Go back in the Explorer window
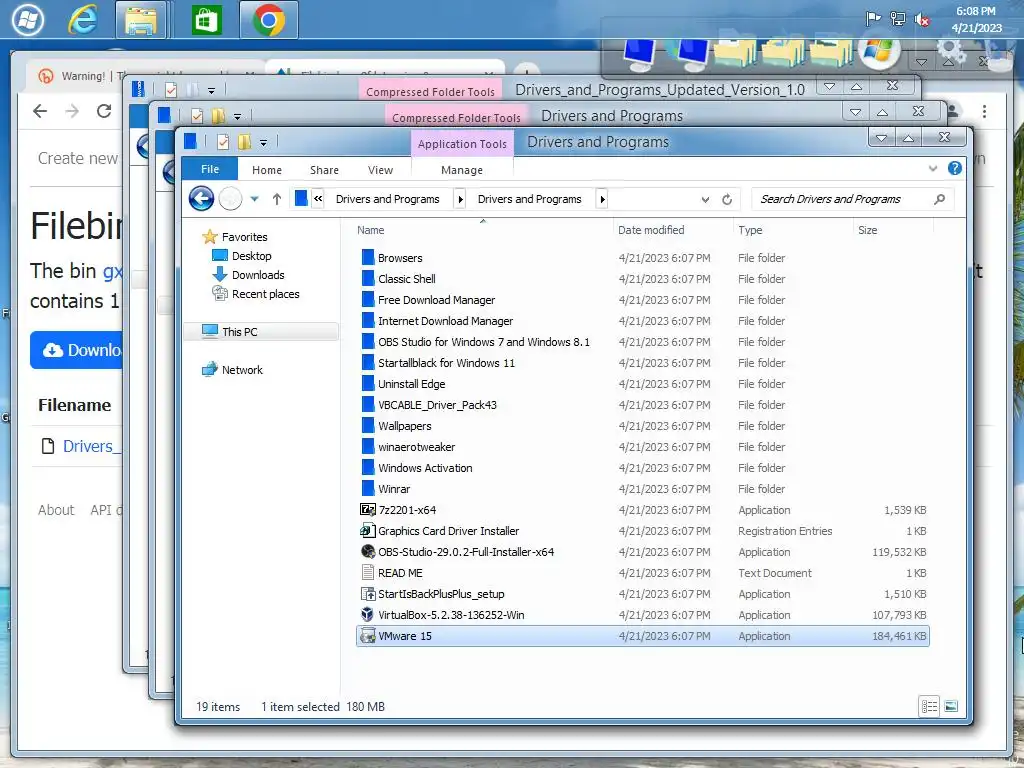Screen dimensions: 1024x768 (201, 198)
